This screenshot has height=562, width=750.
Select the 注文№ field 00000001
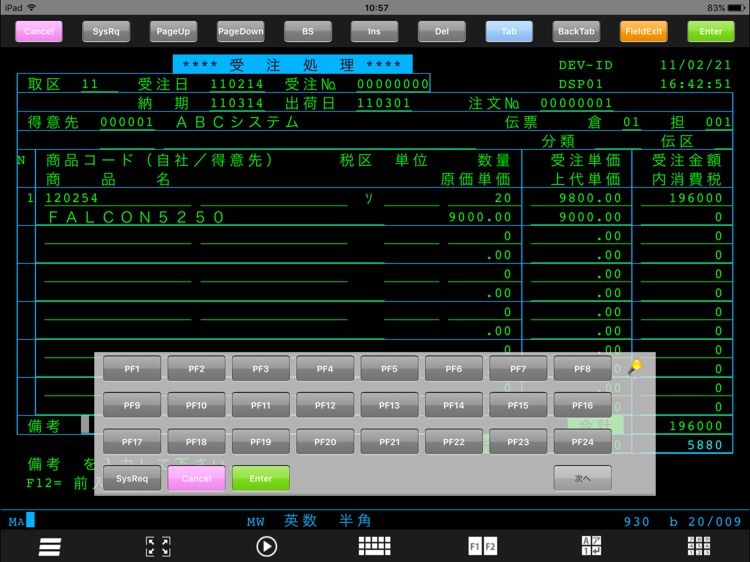(576, 103)
